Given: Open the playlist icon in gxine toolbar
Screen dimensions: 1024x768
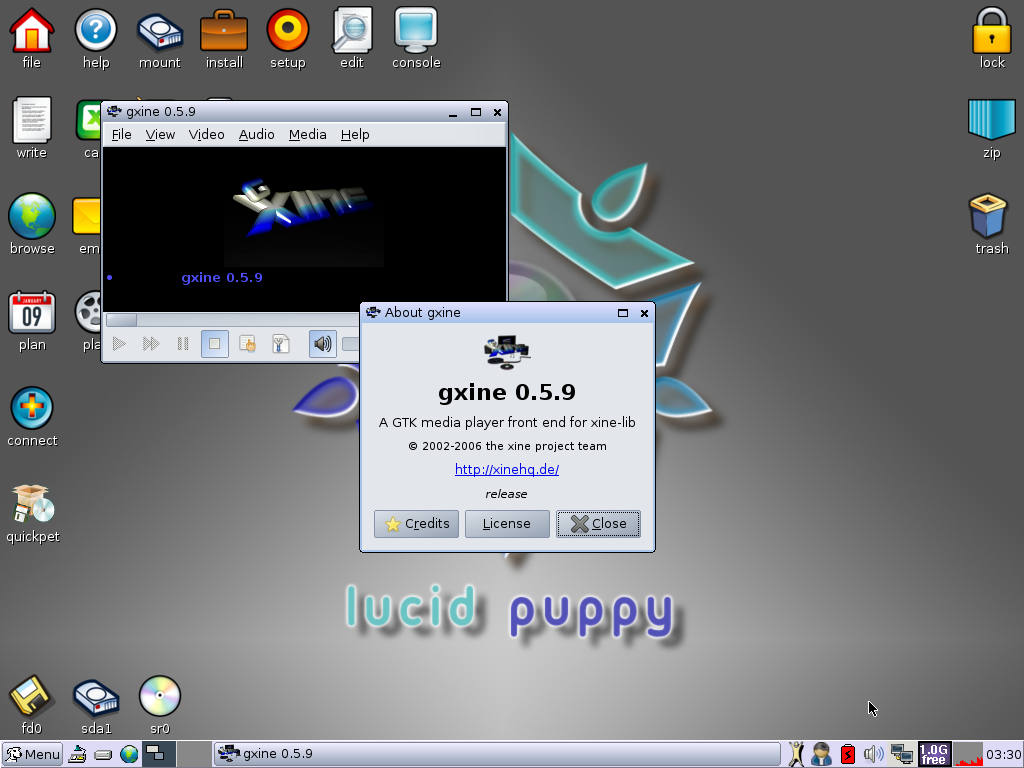Looking at the screenshot, I should point(248,344).
